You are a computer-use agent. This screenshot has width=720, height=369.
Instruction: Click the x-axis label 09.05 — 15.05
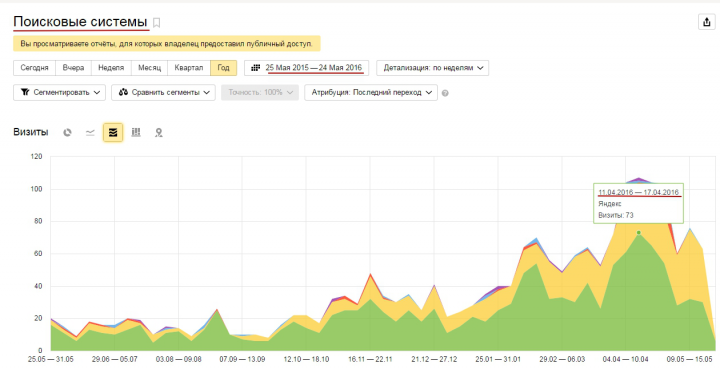coord(690,359)
